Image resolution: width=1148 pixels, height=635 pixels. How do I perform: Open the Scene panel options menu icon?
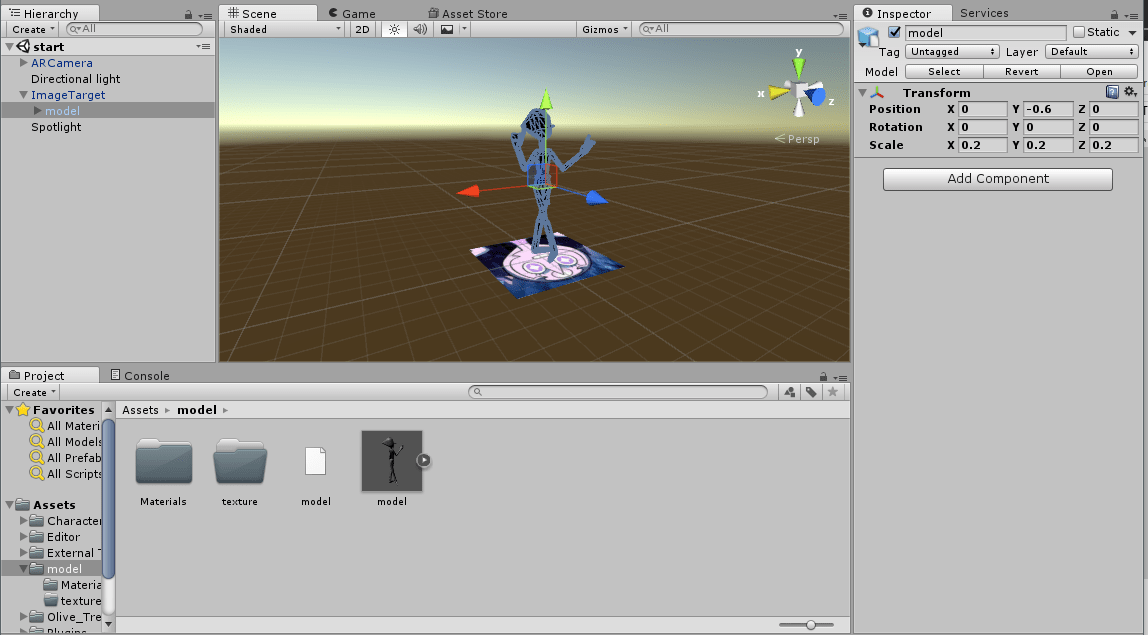pos(840,15)
